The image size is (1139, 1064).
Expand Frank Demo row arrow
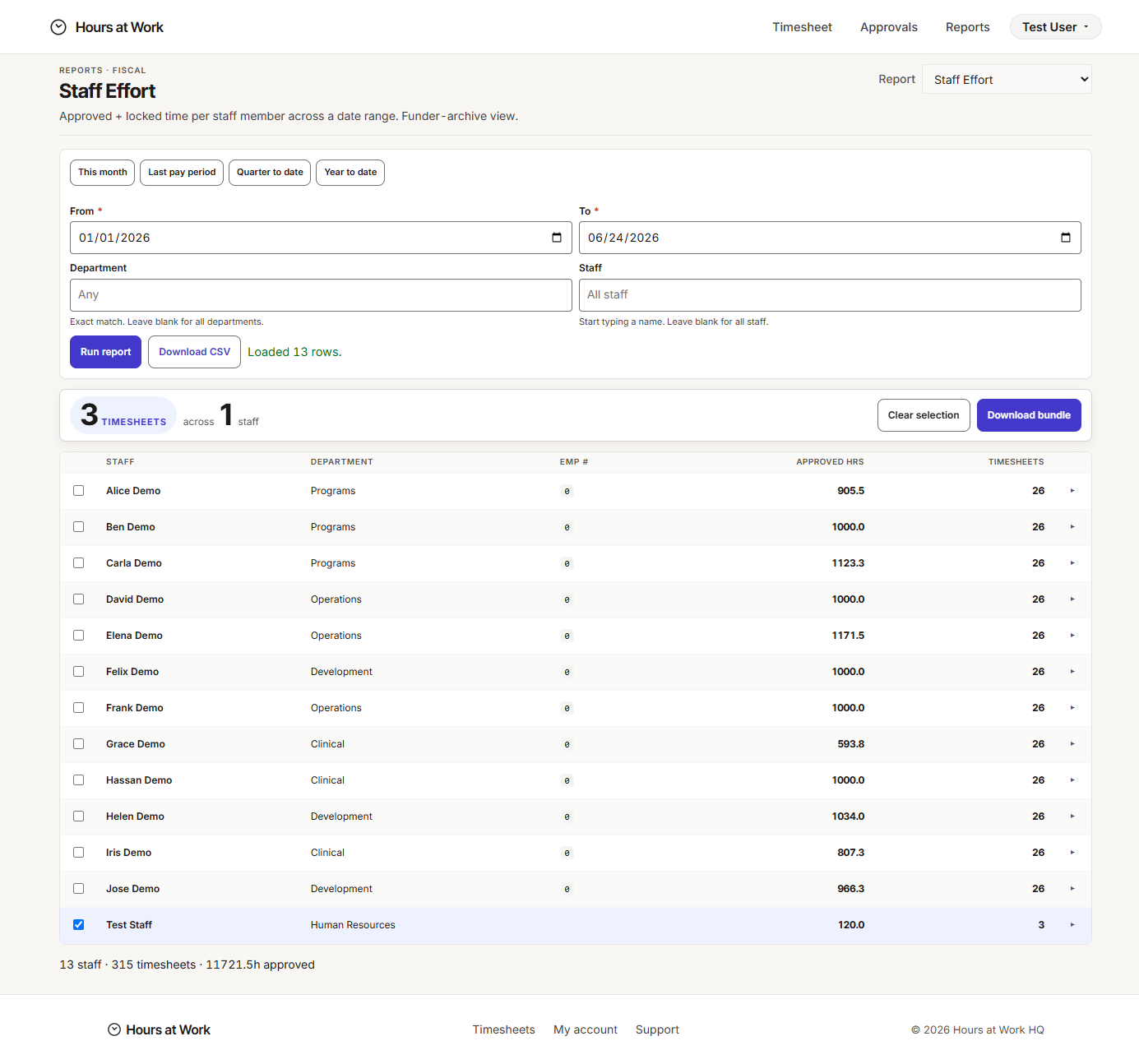[1072, 708]
